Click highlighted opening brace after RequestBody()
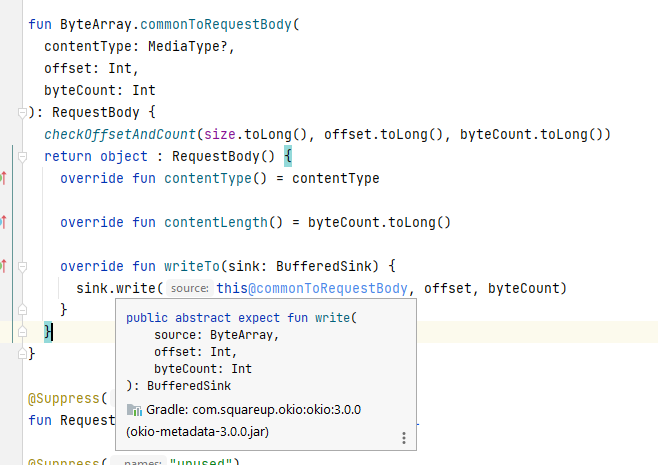Viewport: 658px width, 465px height. pos(288,157)
